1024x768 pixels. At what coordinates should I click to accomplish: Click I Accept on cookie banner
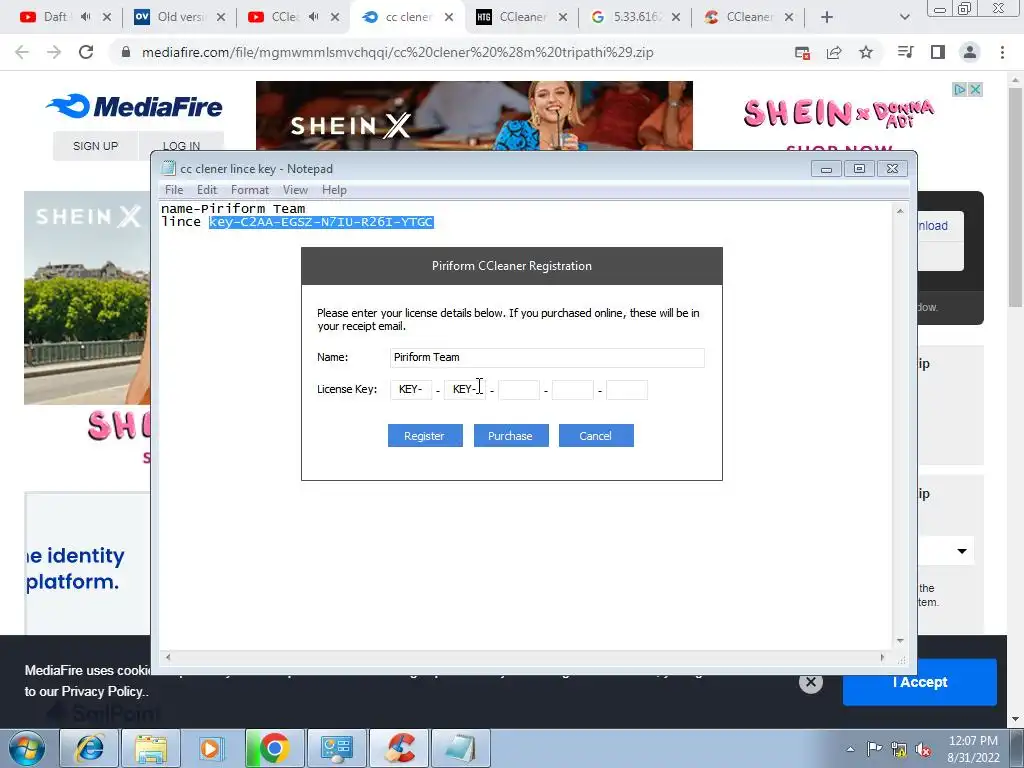click(x=920, y=682)
